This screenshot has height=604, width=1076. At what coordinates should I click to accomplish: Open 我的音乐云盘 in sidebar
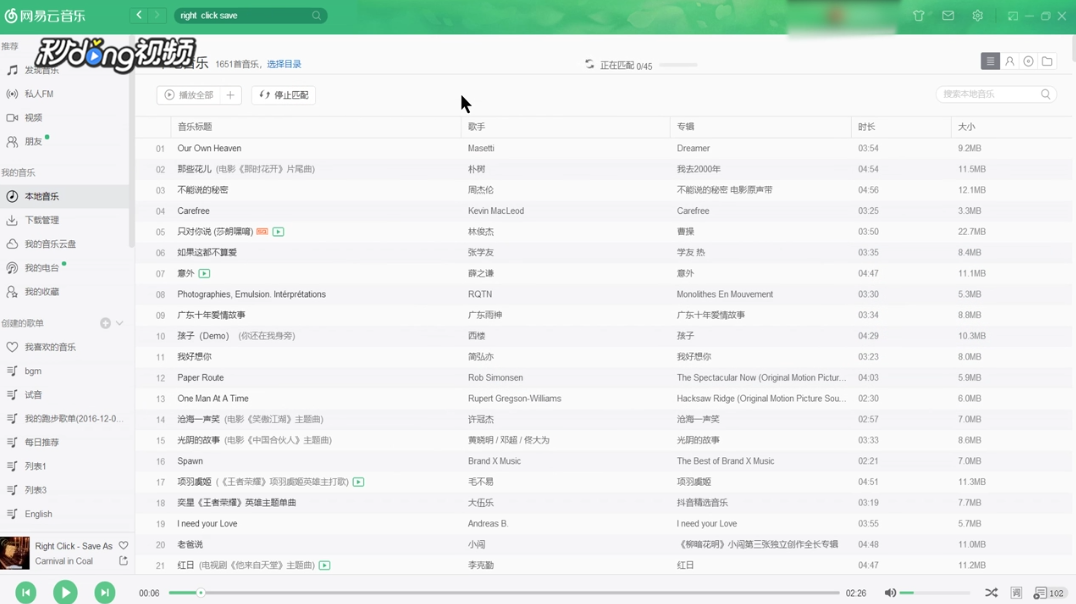coord(65,244)
